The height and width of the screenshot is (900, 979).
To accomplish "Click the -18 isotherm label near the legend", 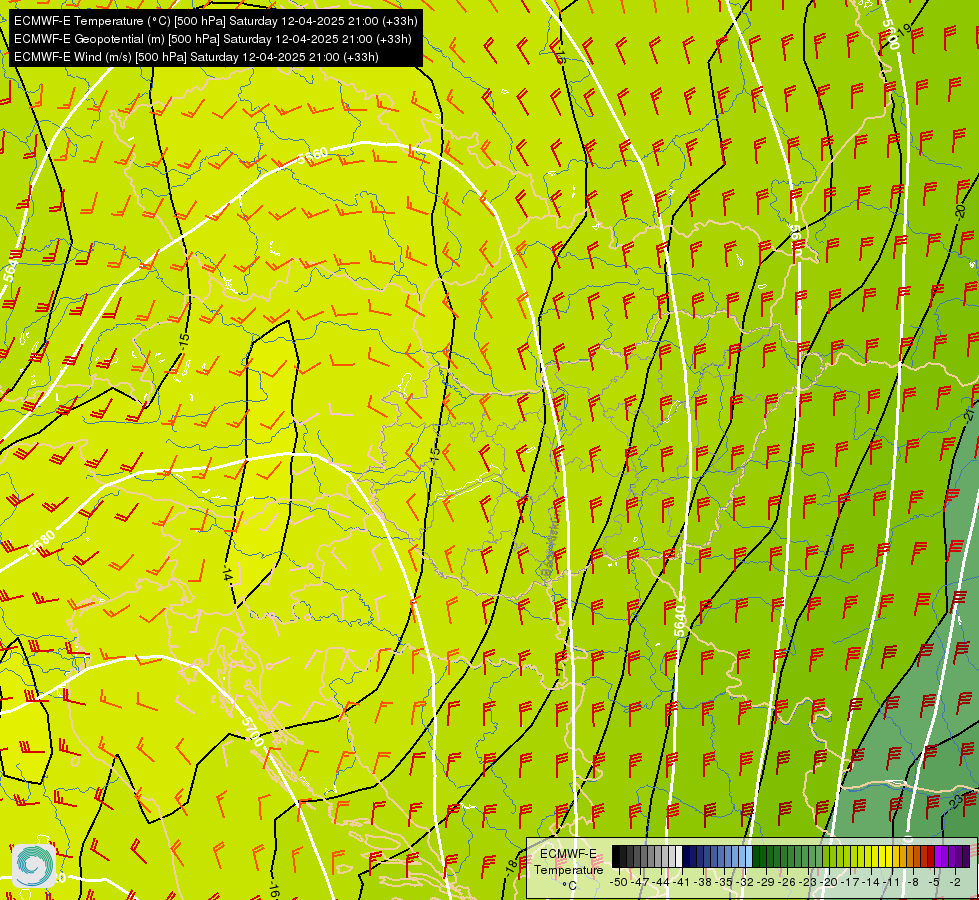I will (511, 868).
